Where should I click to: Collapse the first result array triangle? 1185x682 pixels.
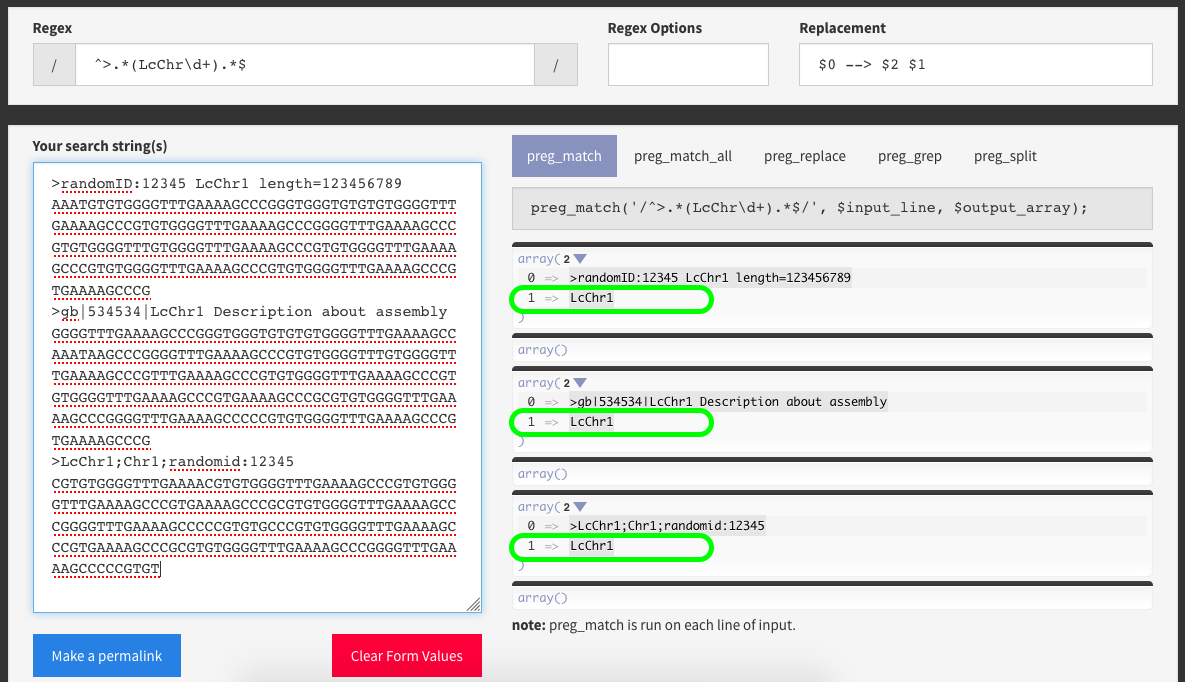pos(580,259)
